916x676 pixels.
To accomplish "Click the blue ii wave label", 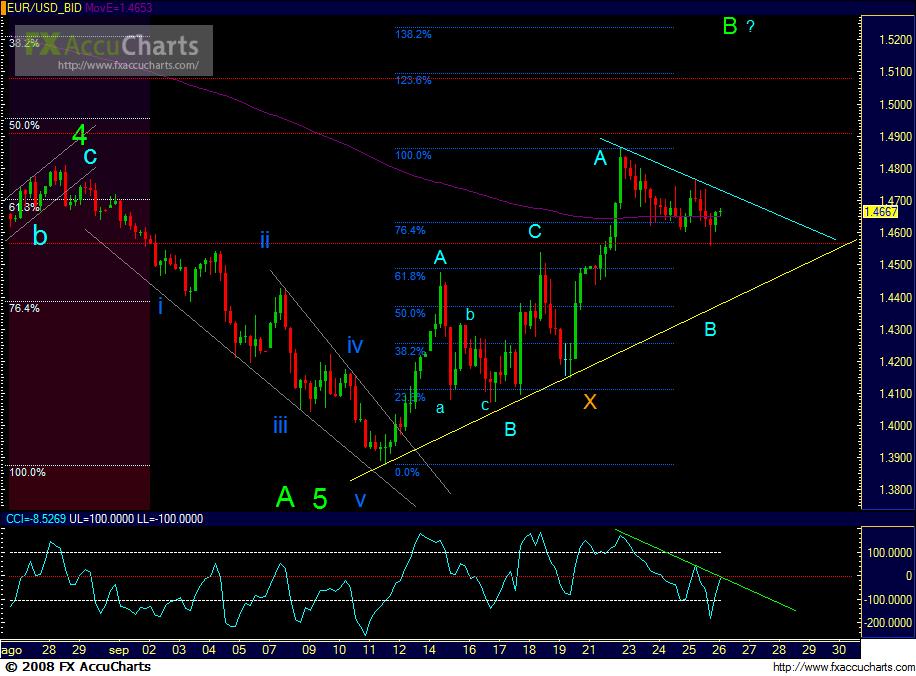I will click(x=265, y=239).
